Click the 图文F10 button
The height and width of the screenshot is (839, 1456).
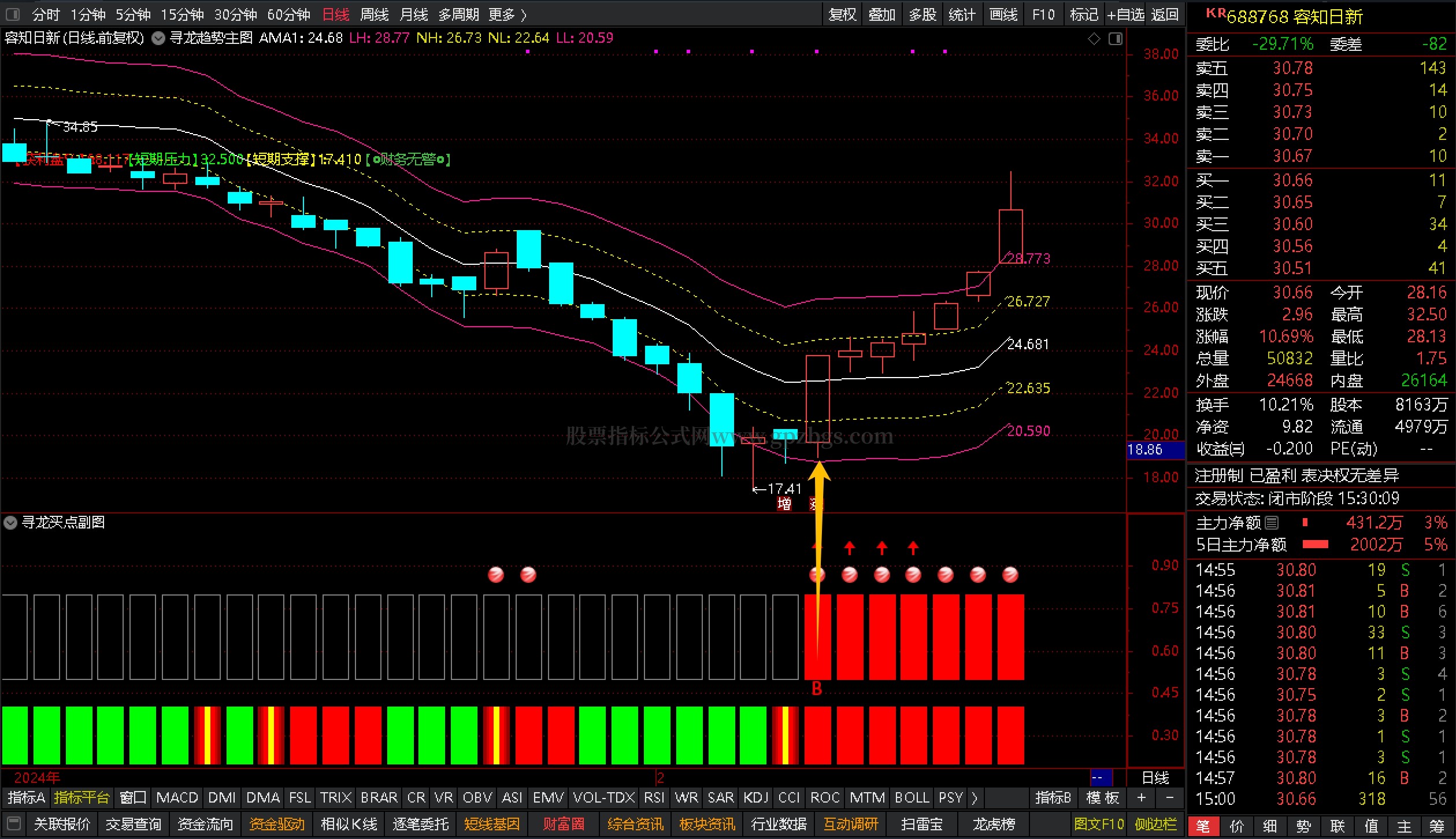pos(1099,824)
